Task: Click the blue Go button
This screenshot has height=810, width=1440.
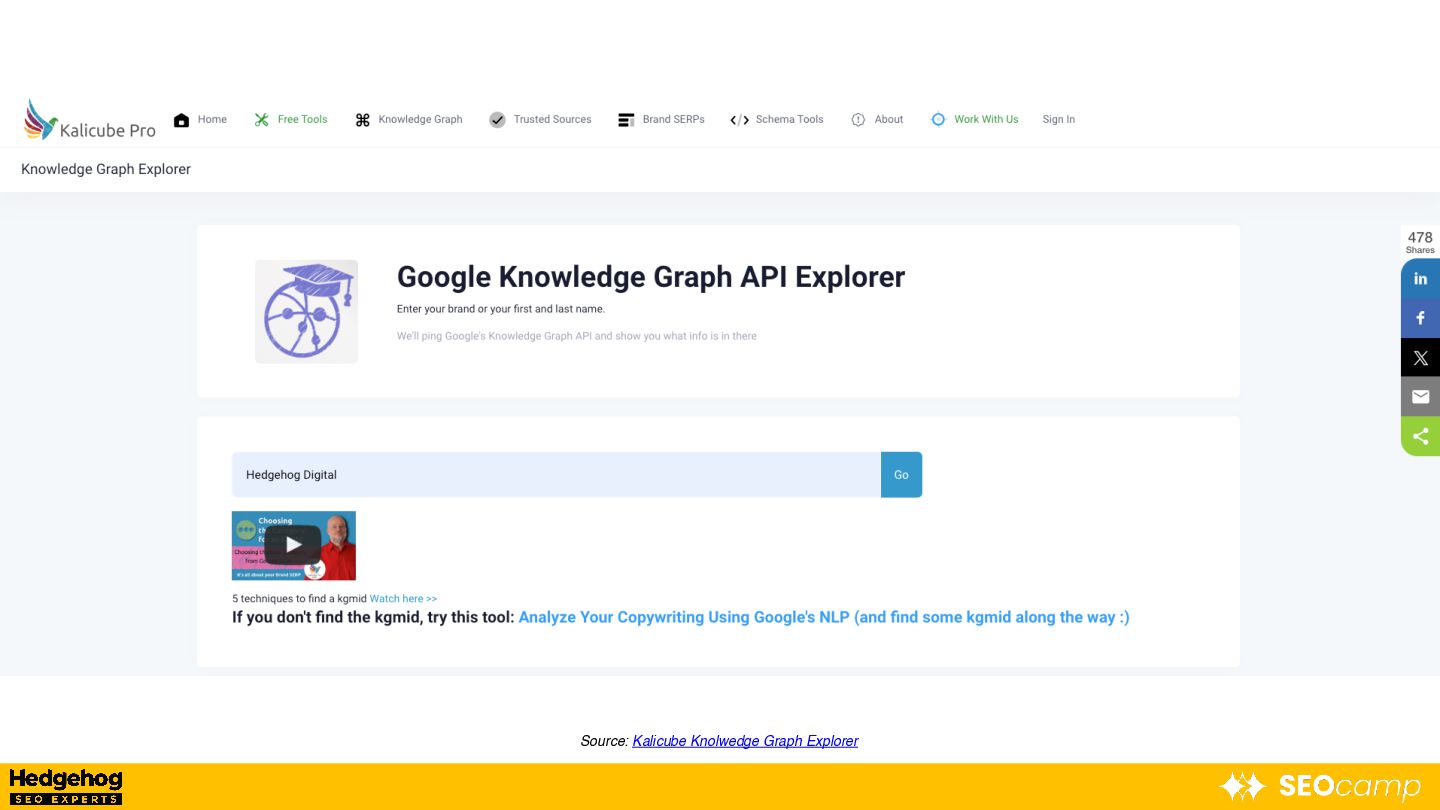Action: [901, 474]
